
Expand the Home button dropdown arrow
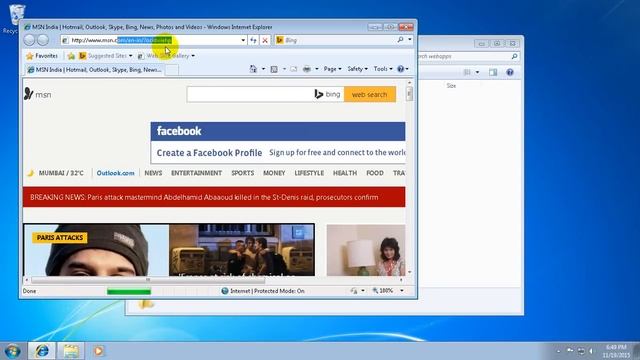pos(263,69)
